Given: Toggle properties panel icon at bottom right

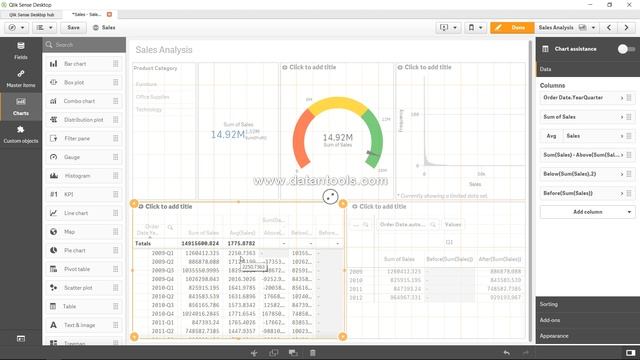Looking at the screenshot, I should pyautogui.click(x=630, y=353).
